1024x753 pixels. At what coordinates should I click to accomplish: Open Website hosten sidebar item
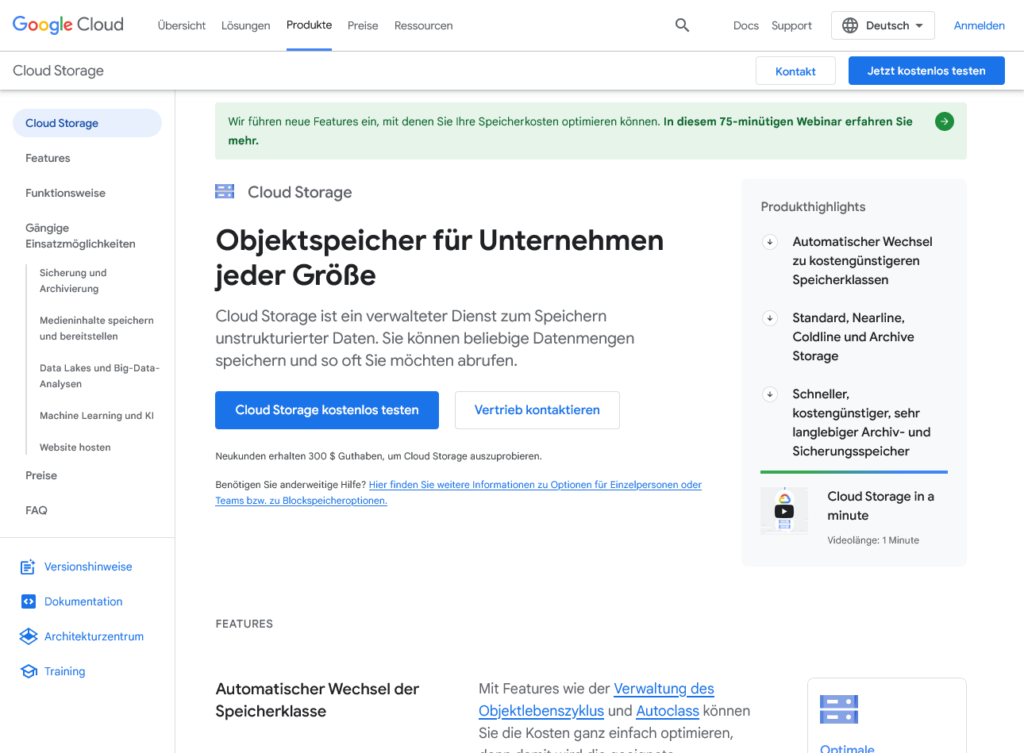(75, 447)
